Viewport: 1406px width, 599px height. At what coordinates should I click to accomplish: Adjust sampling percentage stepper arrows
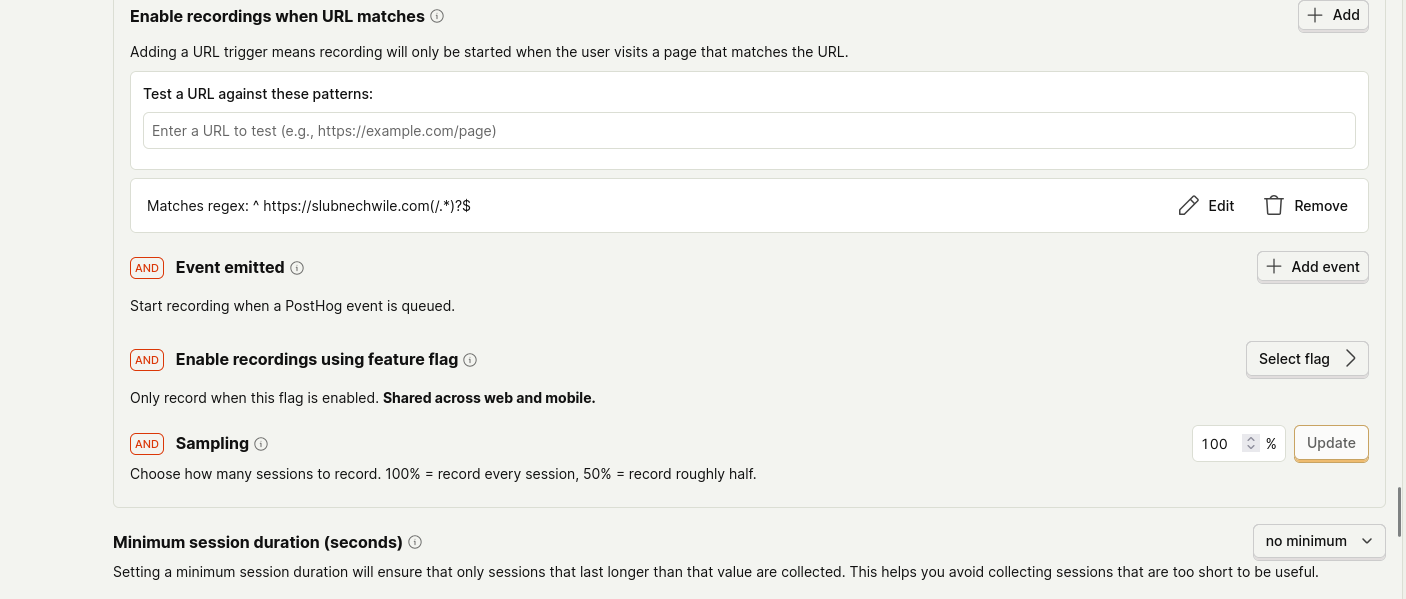click(x=1250, y=444)
